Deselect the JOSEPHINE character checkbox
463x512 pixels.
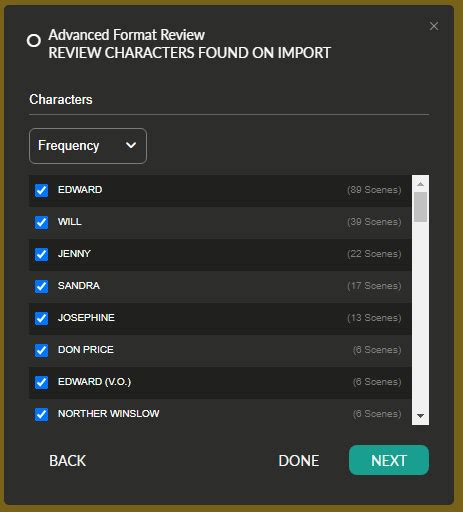tap(42, 318)
